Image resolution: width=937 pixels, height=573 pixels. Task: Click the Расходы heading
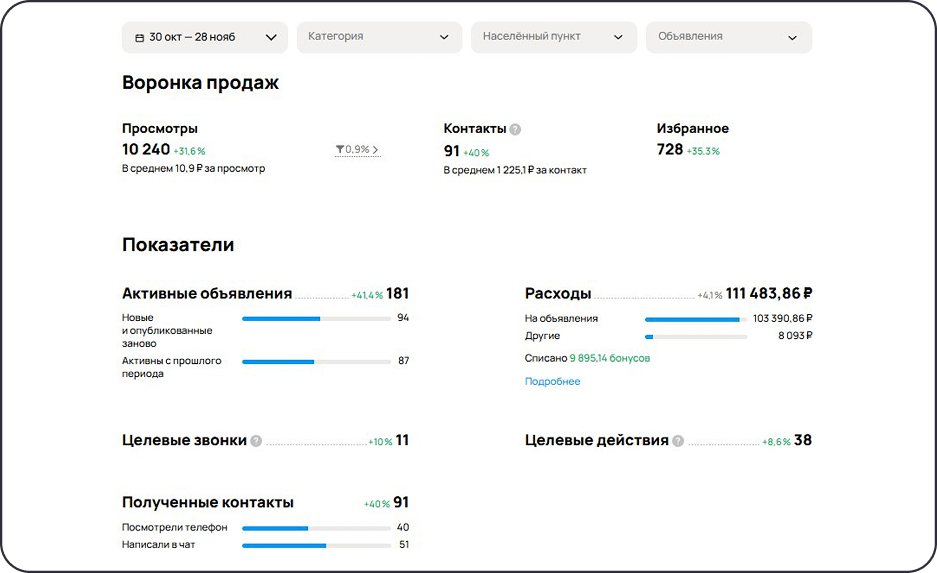[x=558, y=294]
